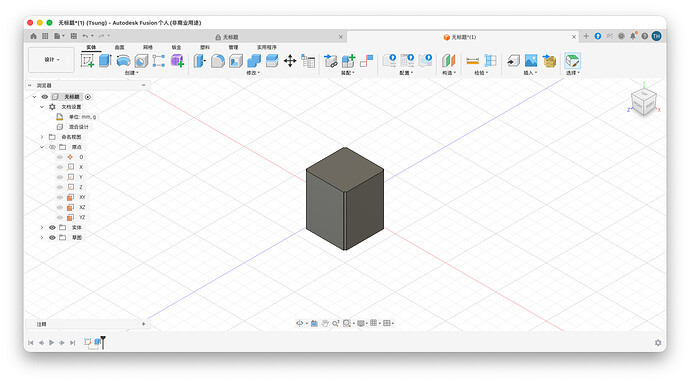Open the notifications bell icon
This screenshot has height=382, width=690.
633,36
